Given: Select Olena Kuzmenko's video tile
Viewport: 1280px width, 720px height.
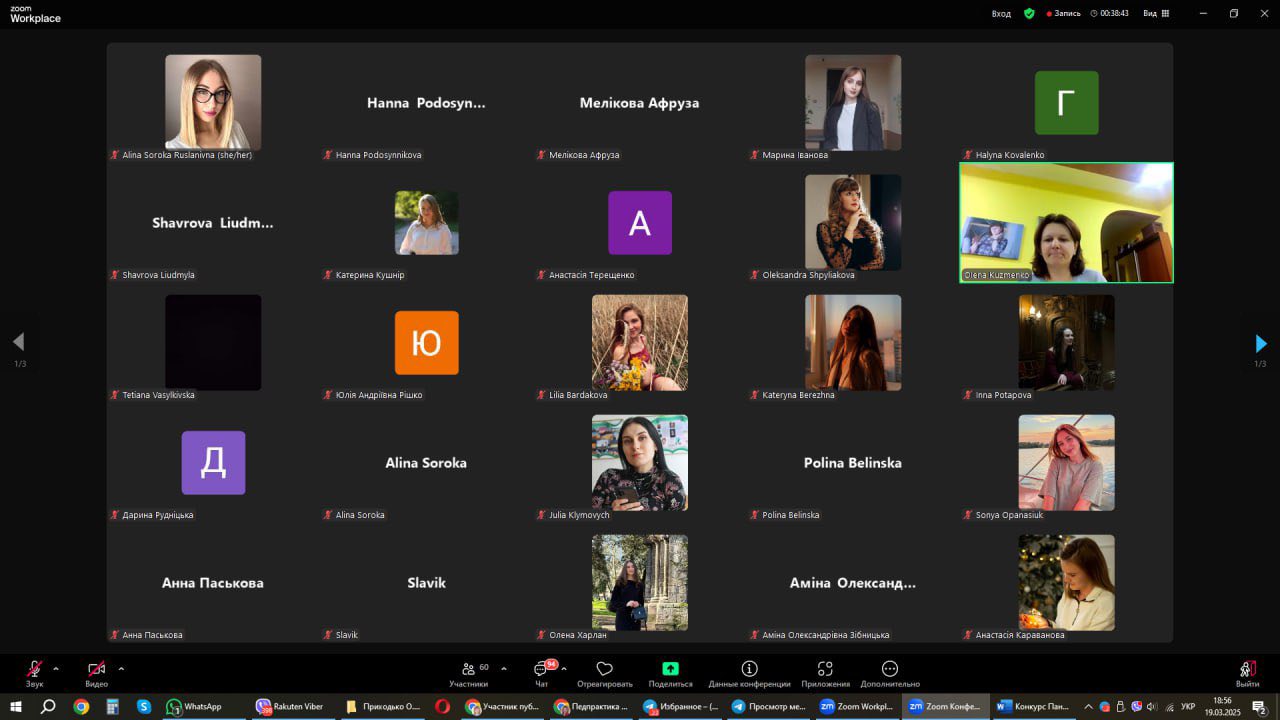Looking at the screenshot, I should [x=1066, y=223].
